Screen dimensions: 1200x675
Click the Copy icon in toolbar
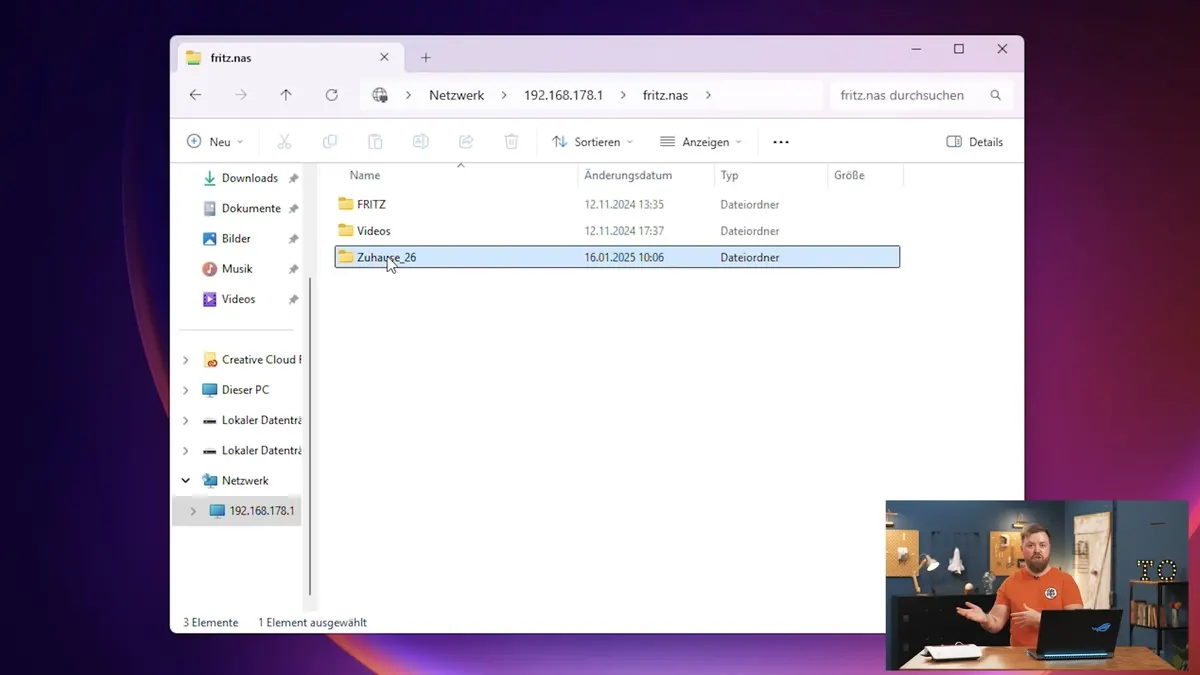point(330,142)
